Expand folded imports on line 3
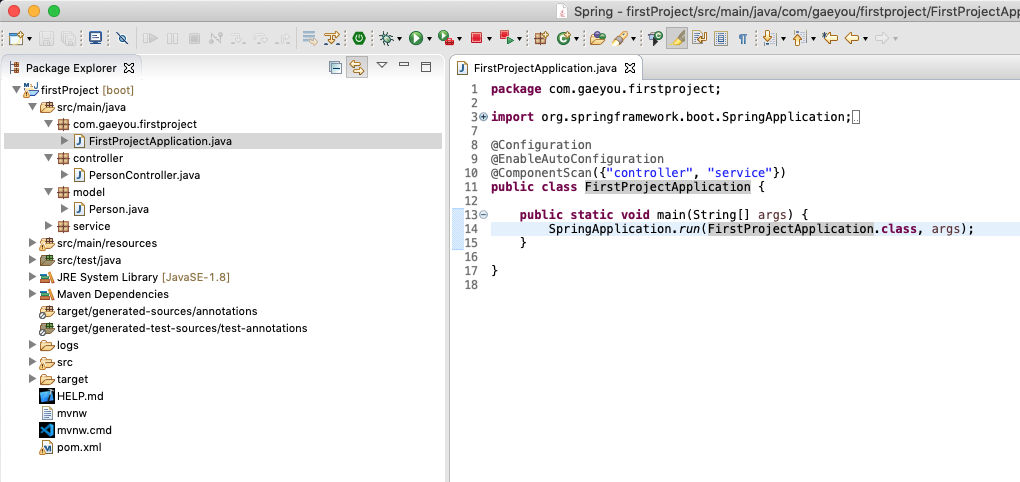The height and width of the screenshot is (482, 1020). 483,117
